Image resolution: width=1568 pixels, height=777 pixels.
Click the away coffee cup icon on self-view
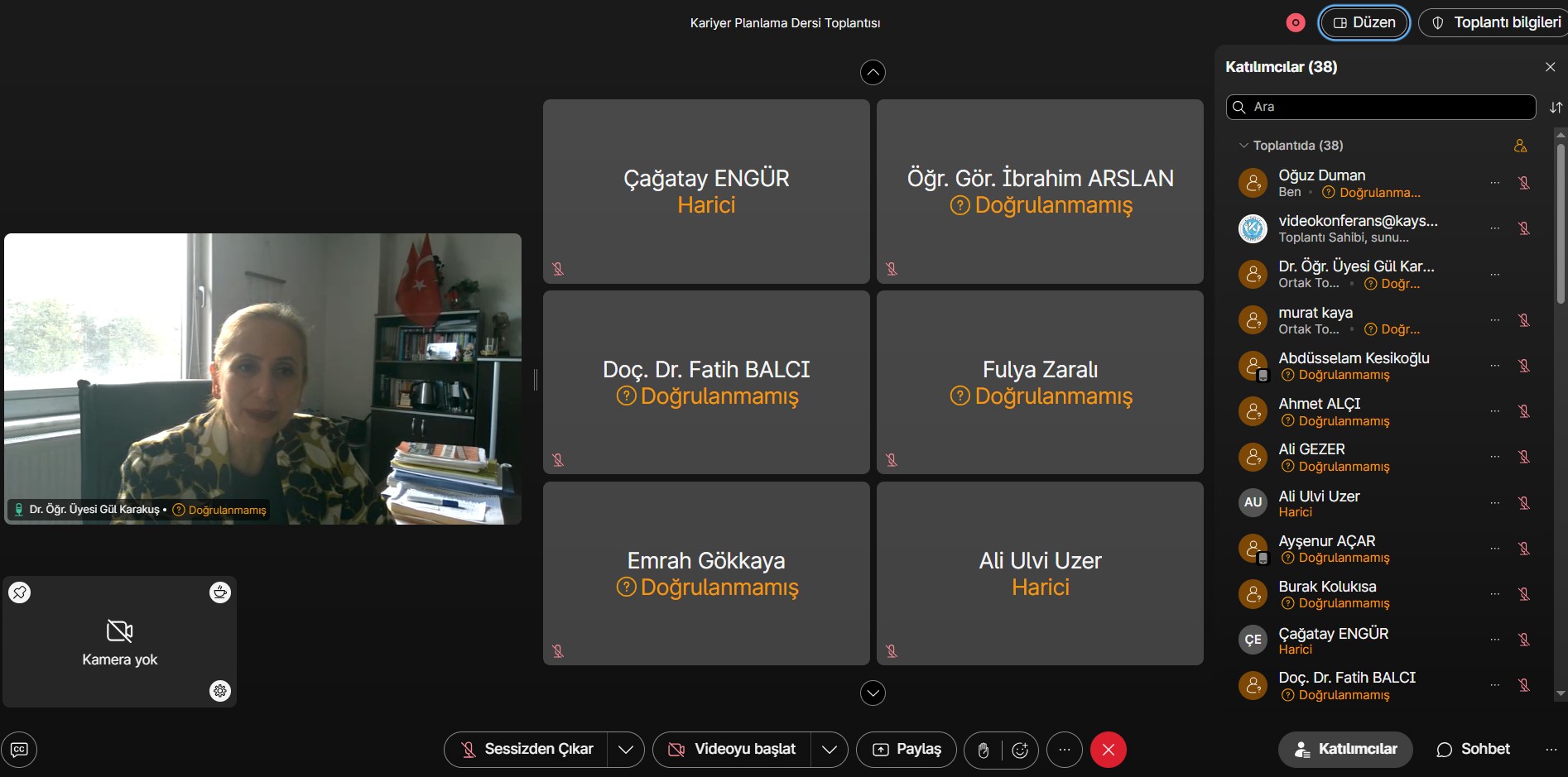[x=220, y=592]
